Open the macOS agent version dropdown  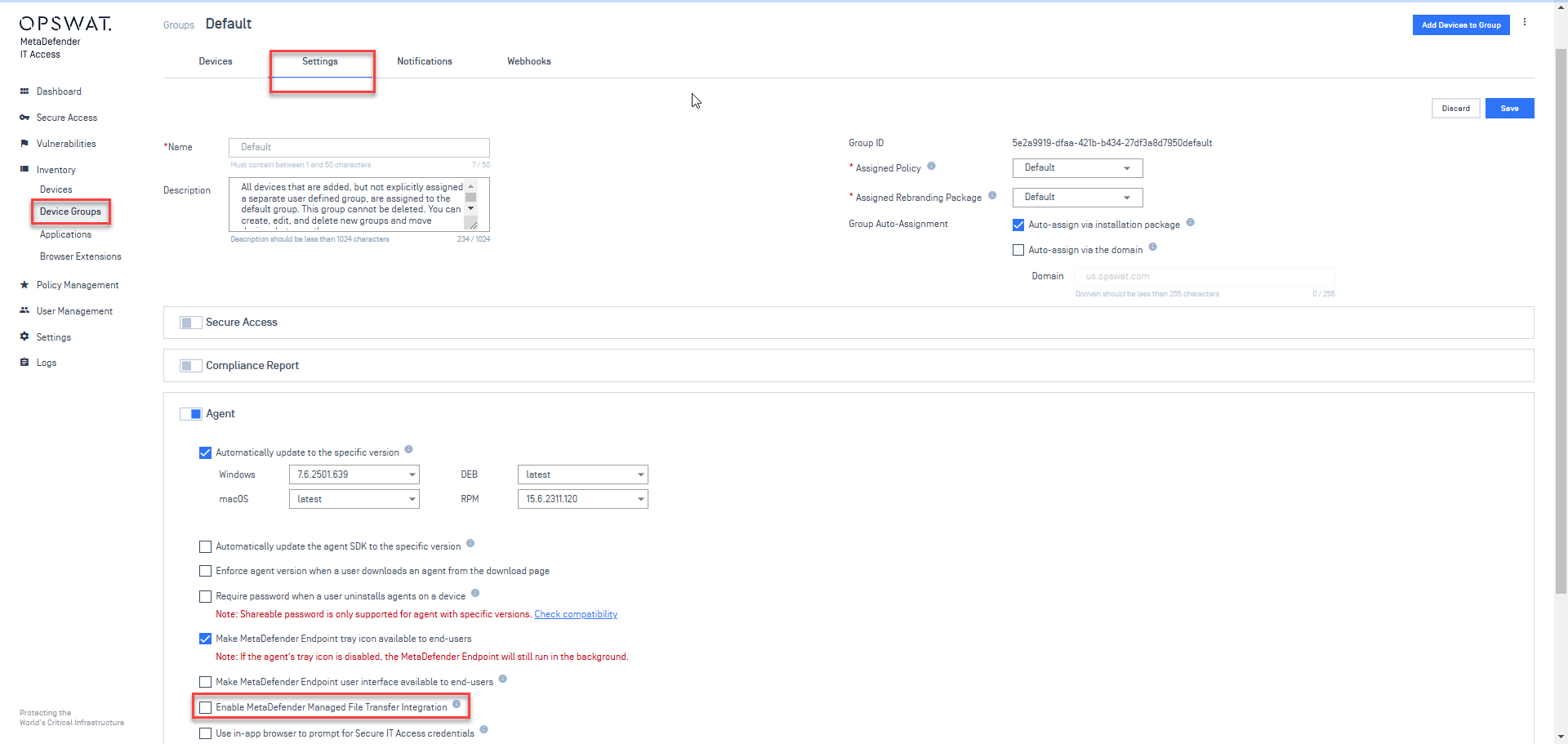pos(354,499)
